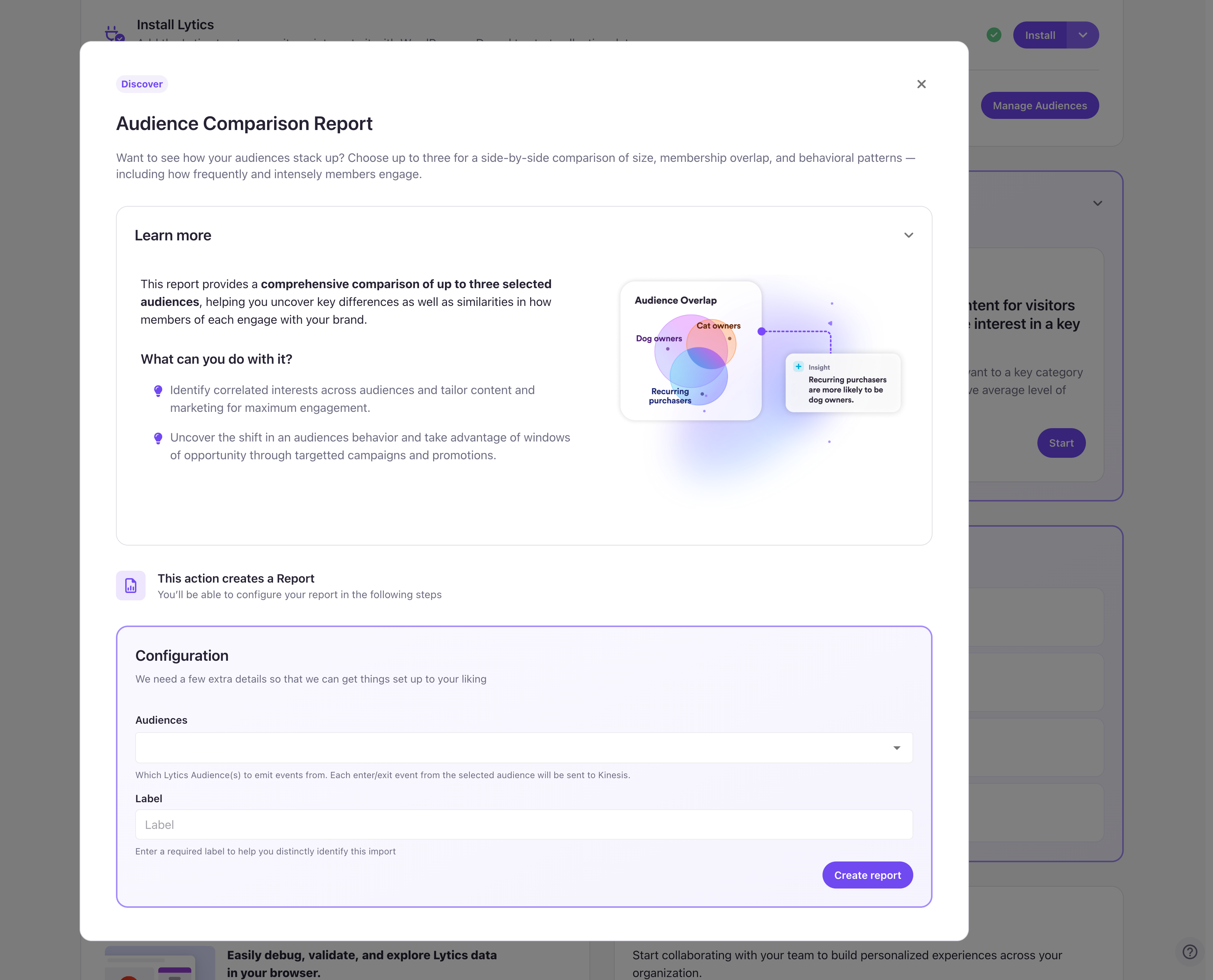Click the Manage Audiences button
1213x980 pixels.
click(x=1039, y=106)
